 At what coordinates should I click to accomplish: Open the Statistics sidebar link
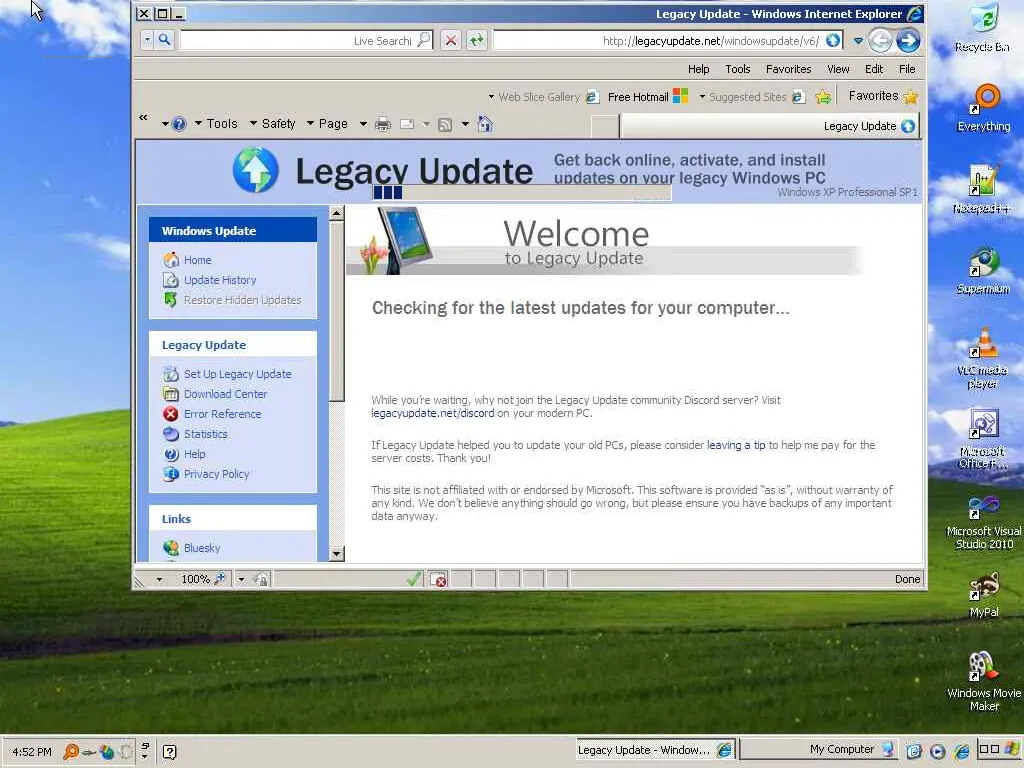point(206,434)
